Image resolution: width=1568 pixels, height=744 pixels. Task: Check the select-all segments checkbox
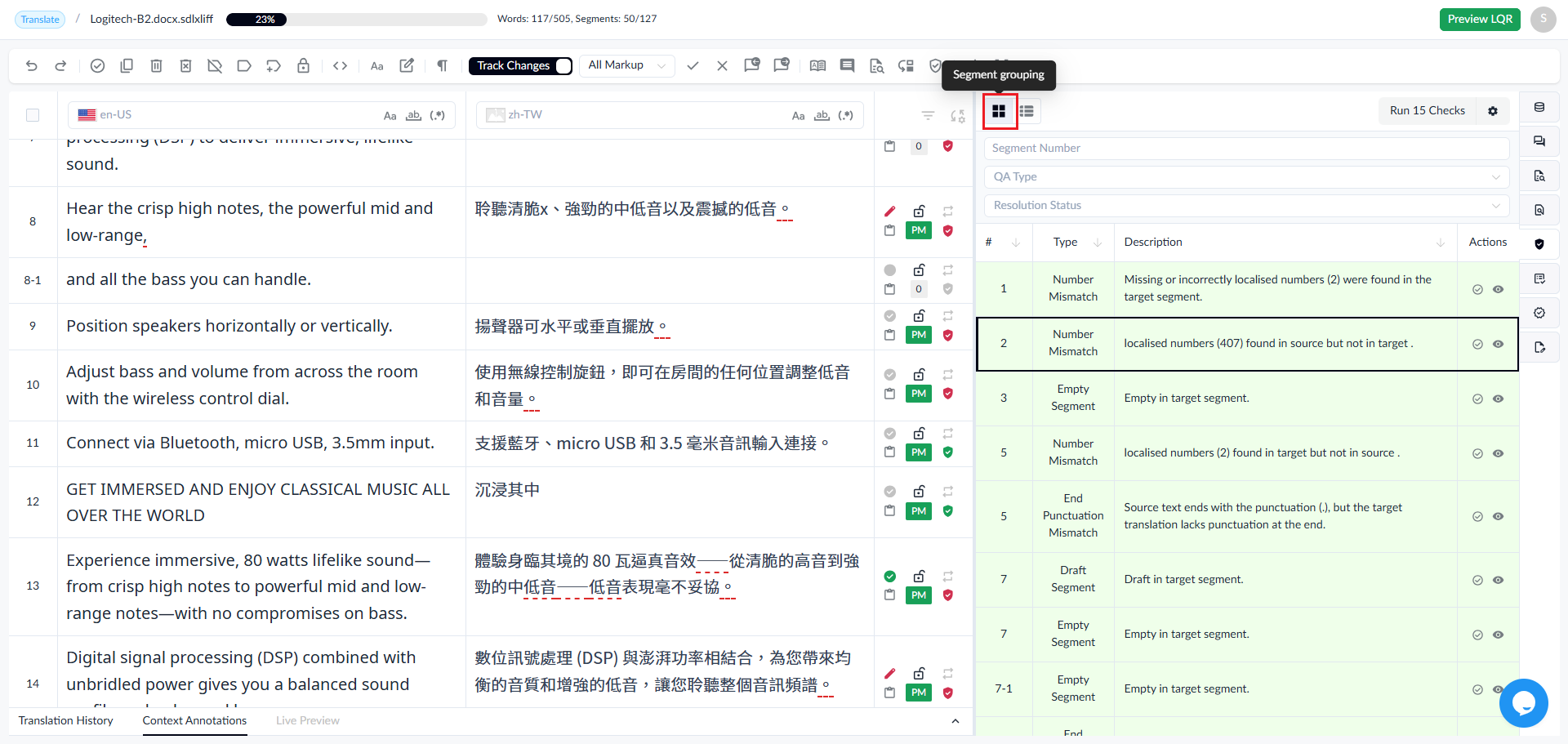click(33, 115)
